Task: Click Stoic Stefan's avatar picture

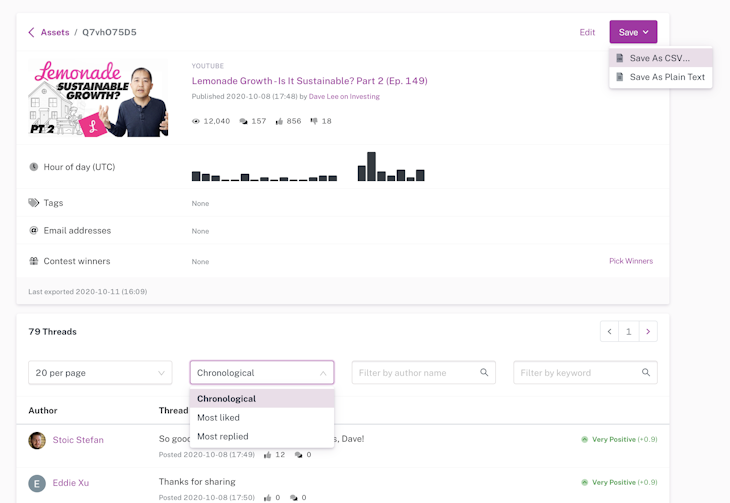Action: 37,440
